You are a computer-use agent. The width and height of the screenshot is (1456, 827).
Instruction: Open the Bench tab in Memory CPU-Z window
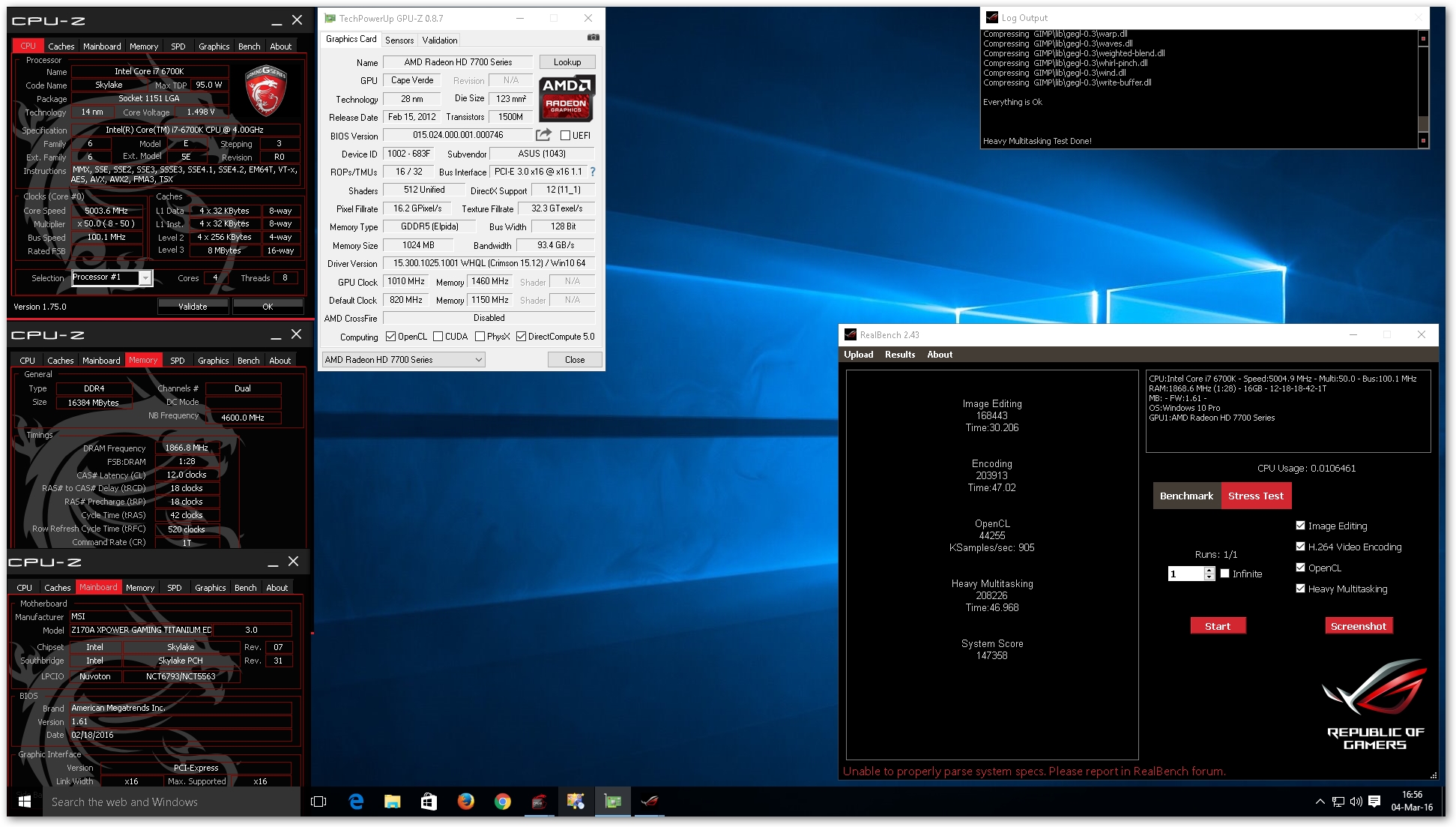click(x=249, y=361)
